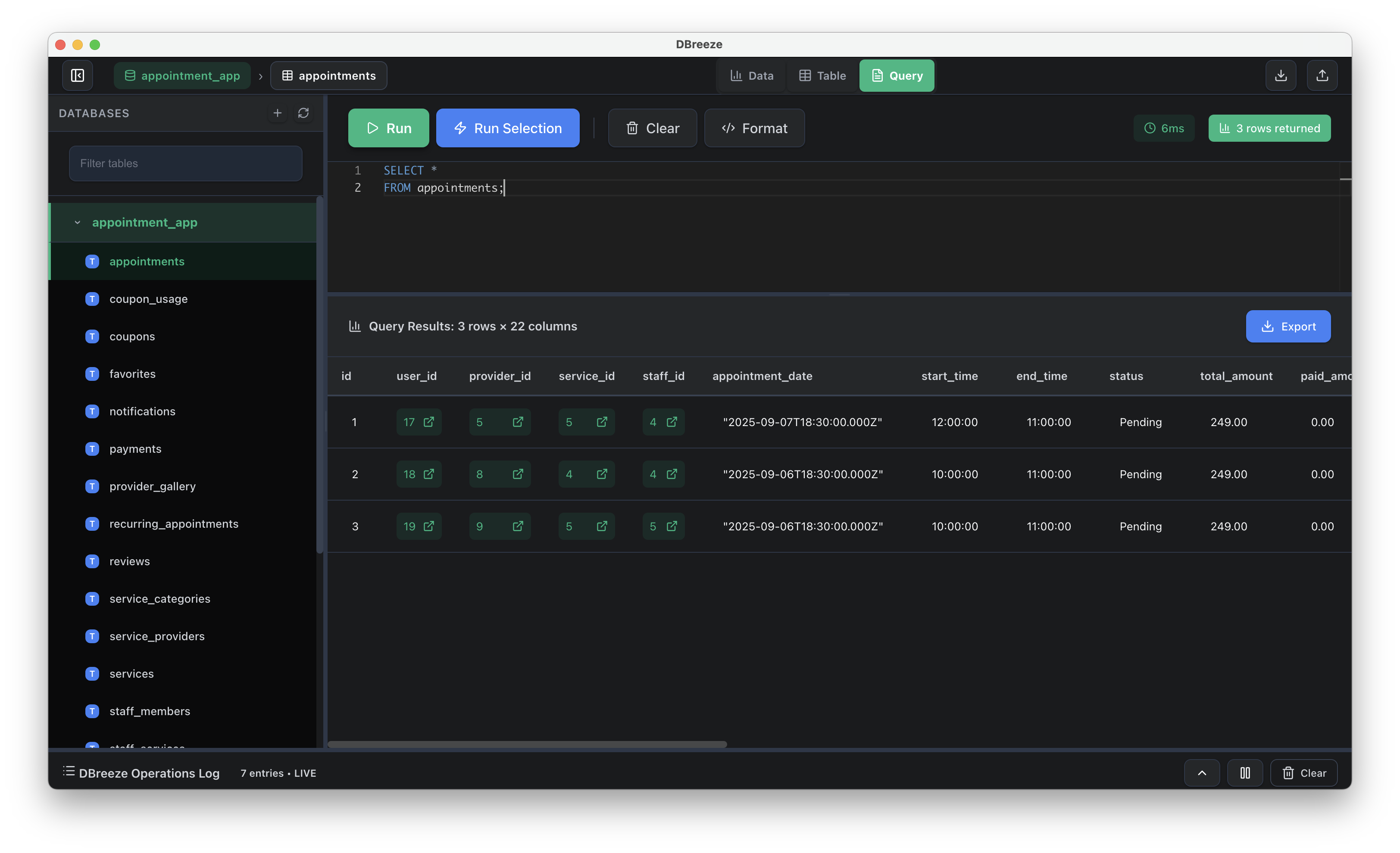
Task: Toggle the sidebar collapse icon
Action: pyautogui.click(x=78, y=75)
